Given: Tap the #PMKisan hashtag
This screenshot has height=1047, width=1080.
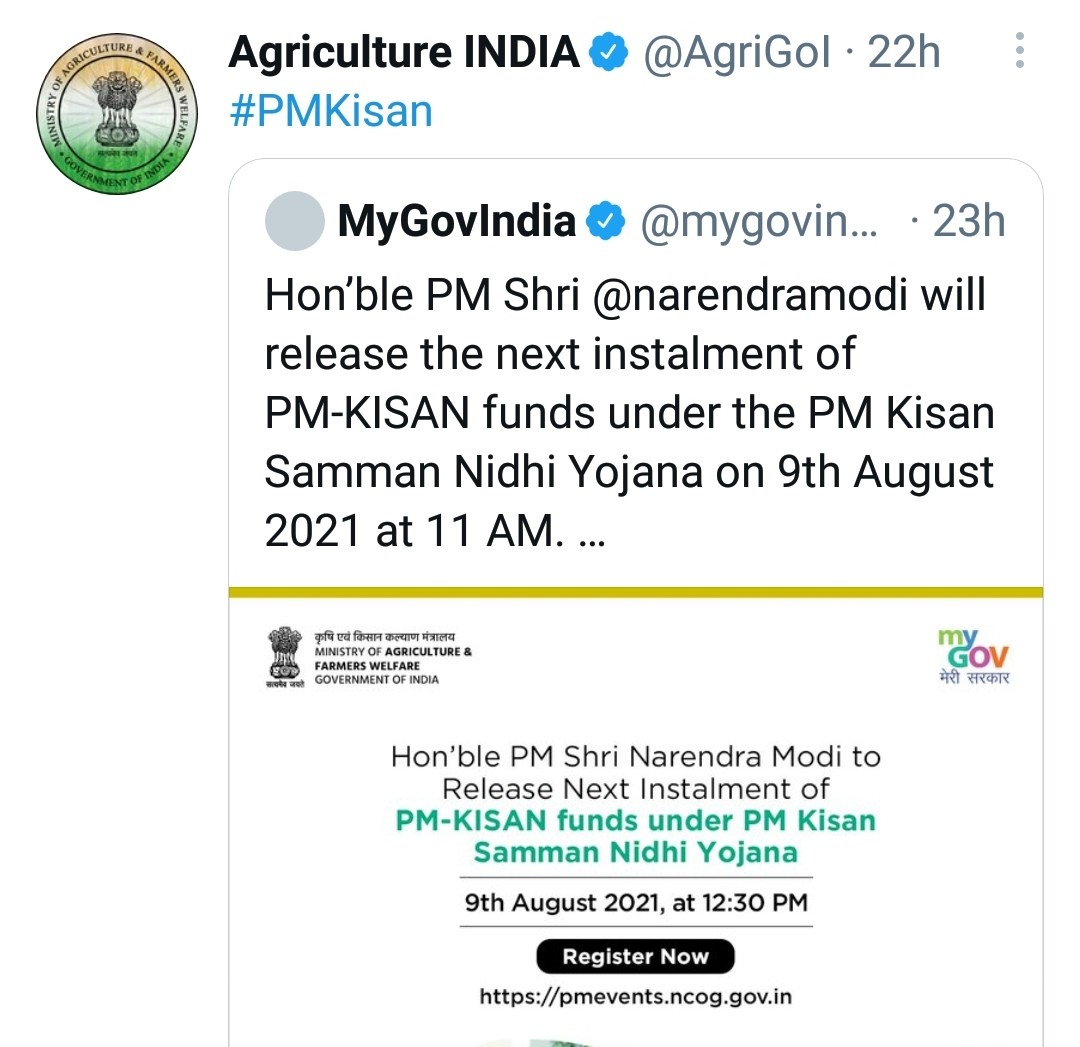Looking at the screenshot, I should tap(331, 111).
